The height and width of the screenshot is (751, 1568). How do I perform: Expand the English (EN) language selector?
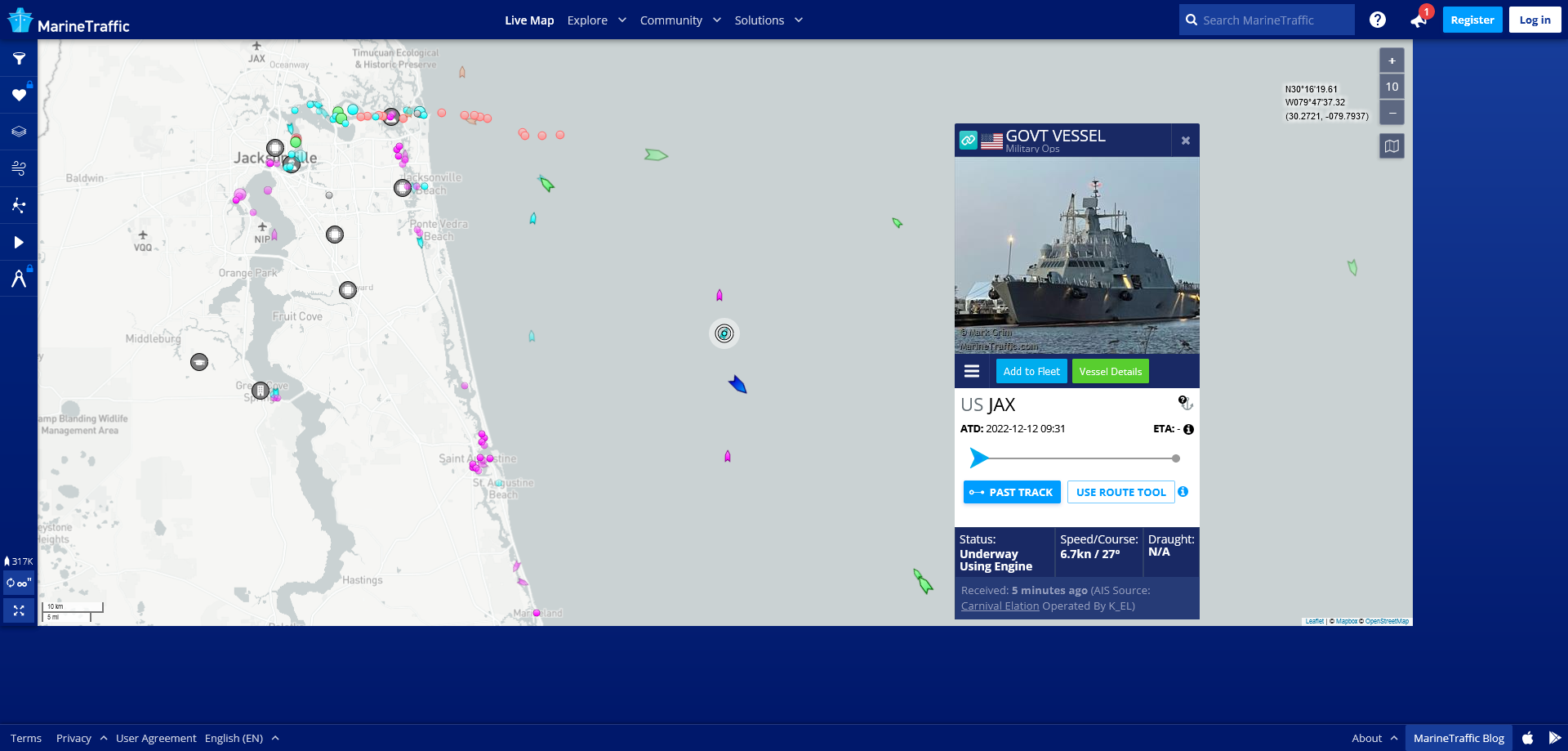[x=242, y=738]
